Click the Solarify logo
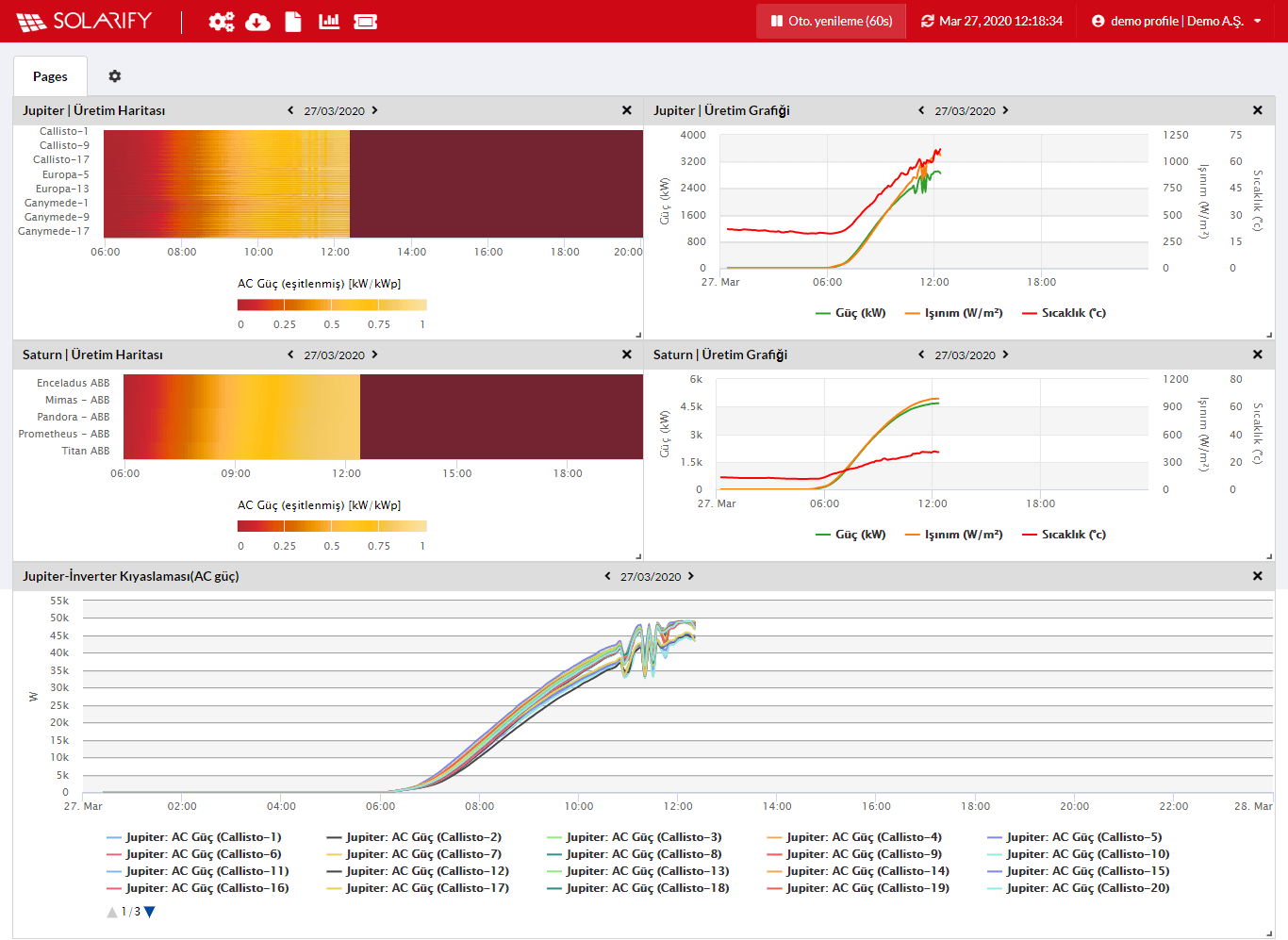The image size is (1288, 940). coord(84,21)
